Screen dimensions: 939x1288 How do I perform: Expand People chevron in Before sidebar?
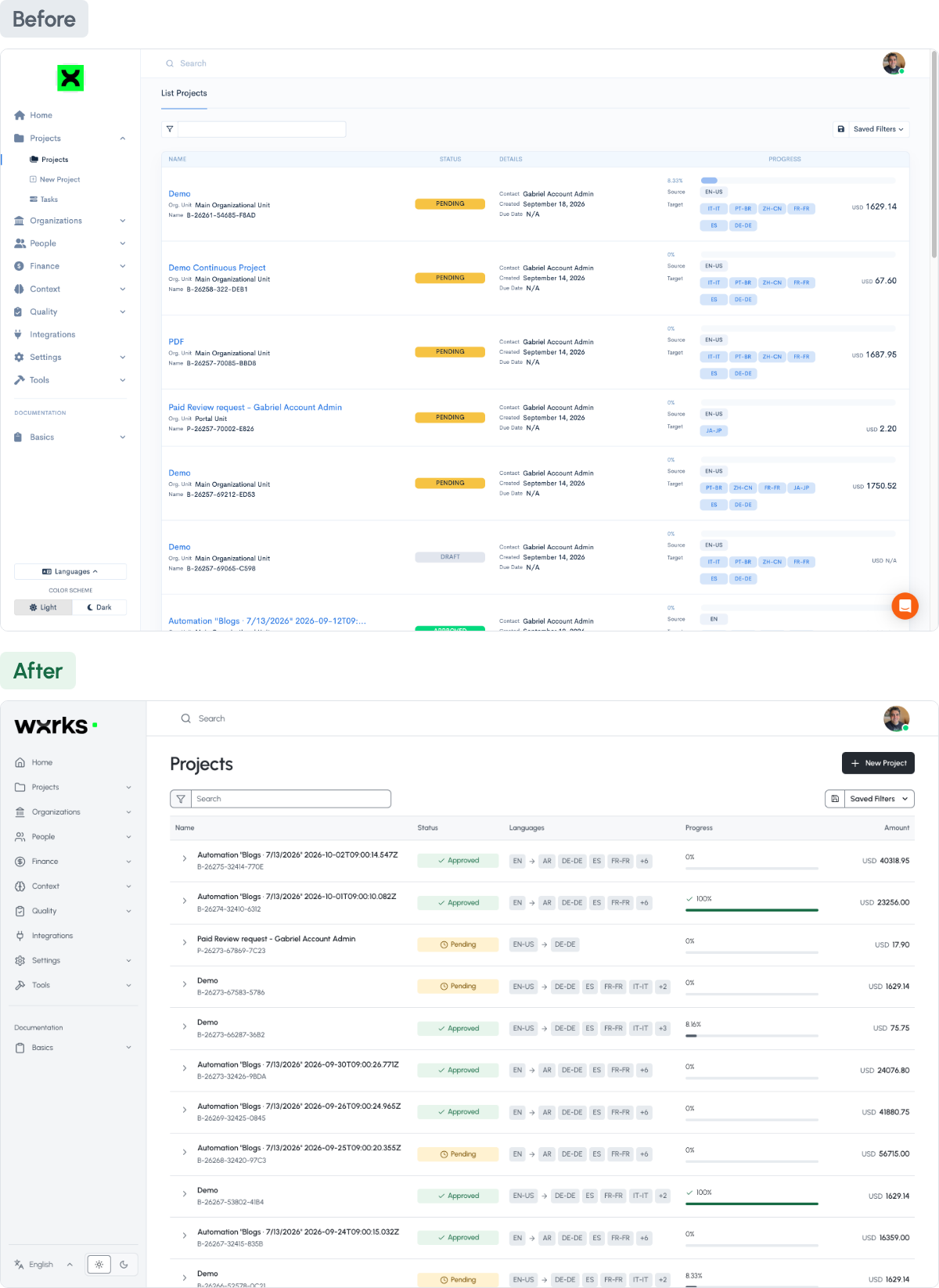122,243
